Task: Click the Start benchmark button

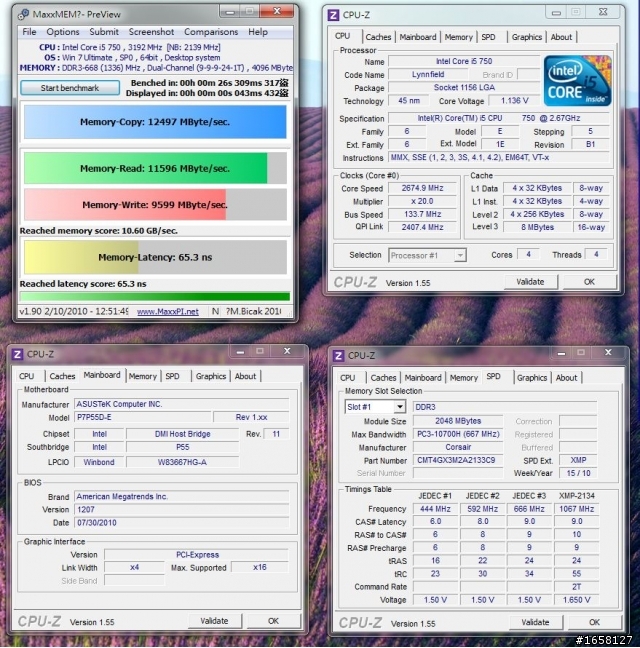Action: pos(70,88)
